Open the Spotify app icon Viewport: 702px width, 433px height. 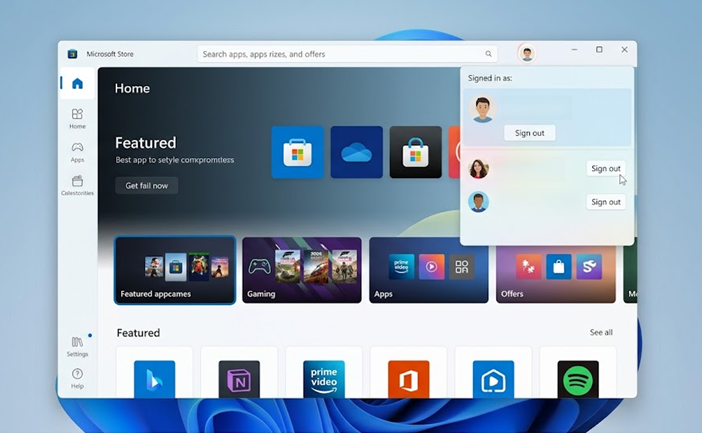coord(578,379)
